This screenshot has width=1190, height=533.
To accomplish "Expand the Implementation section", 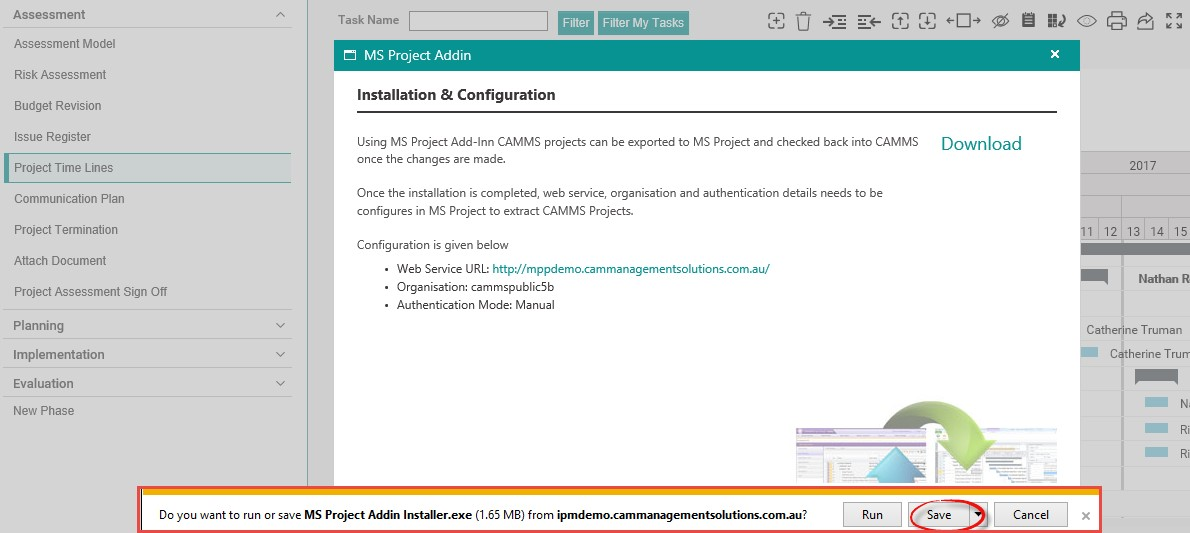I will 280,355.
